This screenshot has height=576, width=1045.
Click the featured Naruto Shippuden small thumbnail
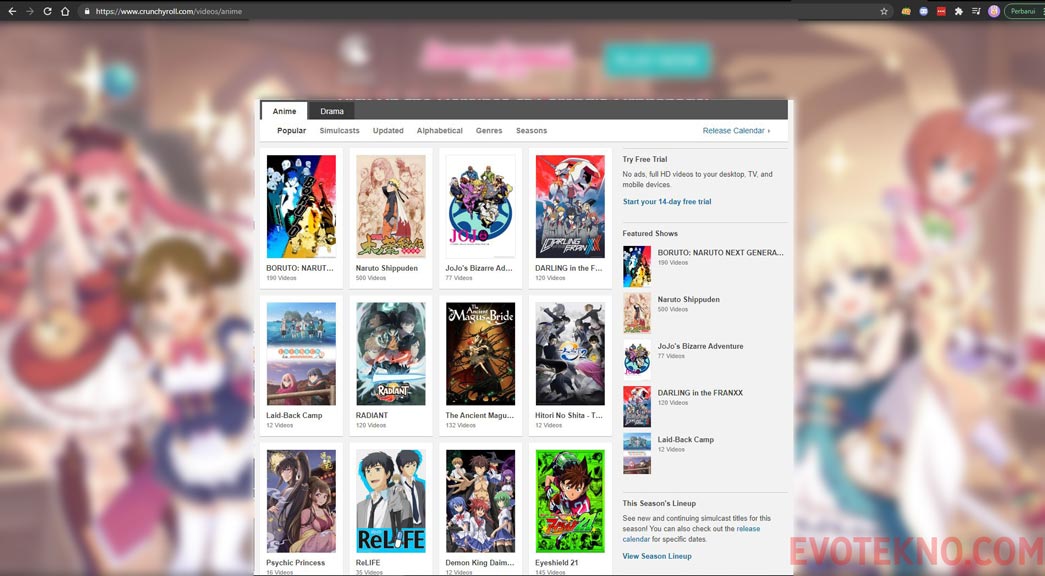(636, 313)
